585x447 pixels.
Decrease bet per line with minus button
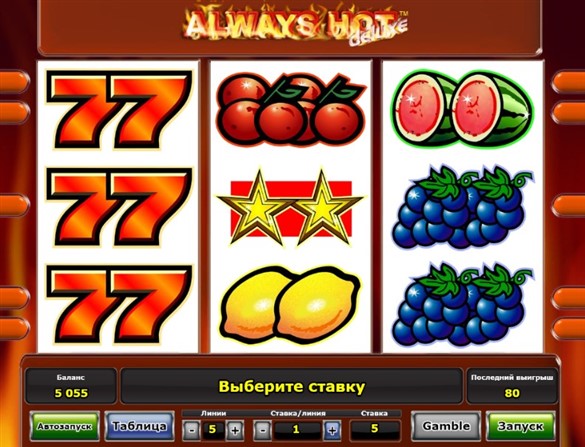click(262, 430)
